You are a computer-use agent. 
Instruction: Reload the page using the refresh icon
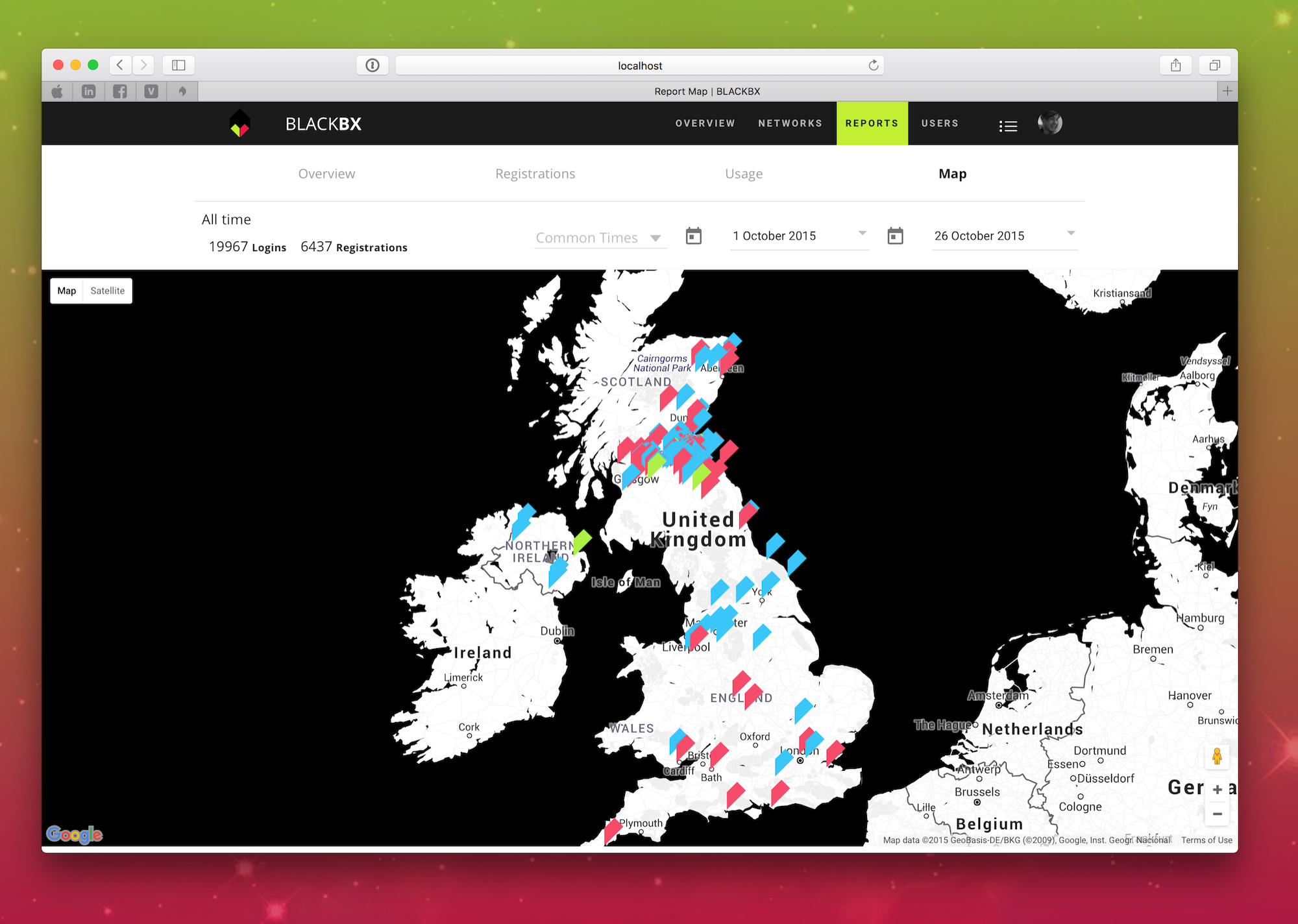[873, 66]
